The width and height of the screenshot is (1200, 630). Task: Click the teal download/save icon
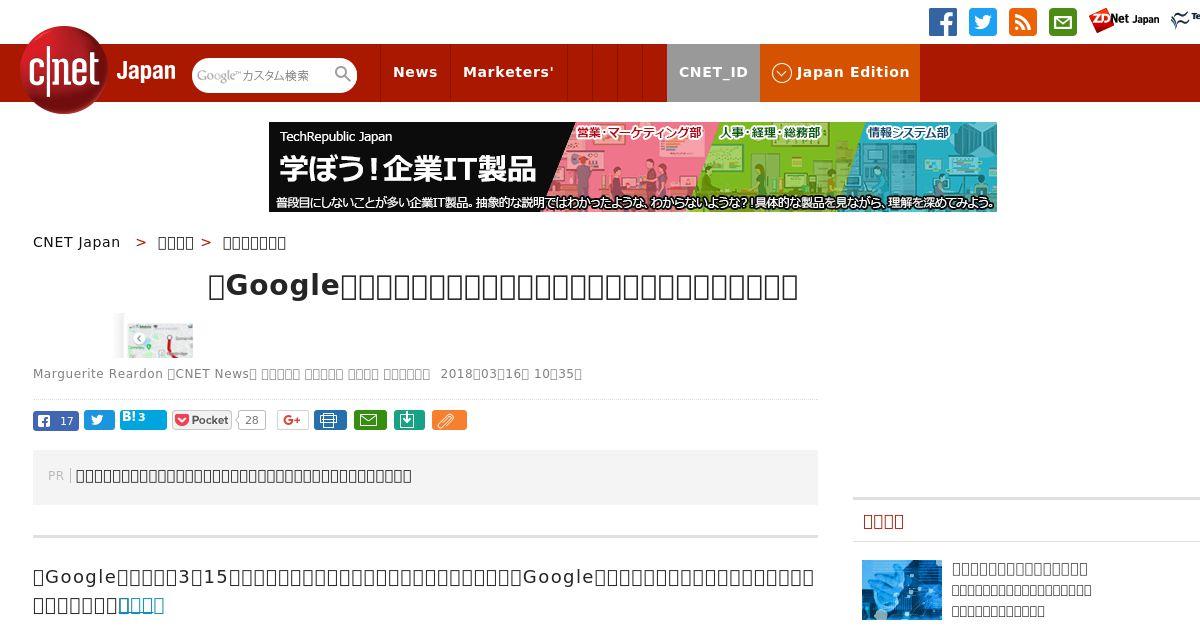click(408, 420)
